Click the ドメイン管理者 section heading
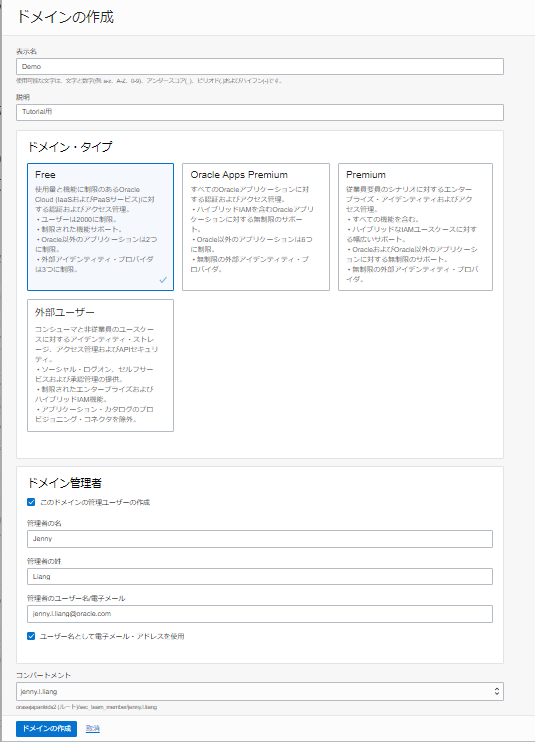The height and width of the screenshot is (742, 535). point(64,483)
